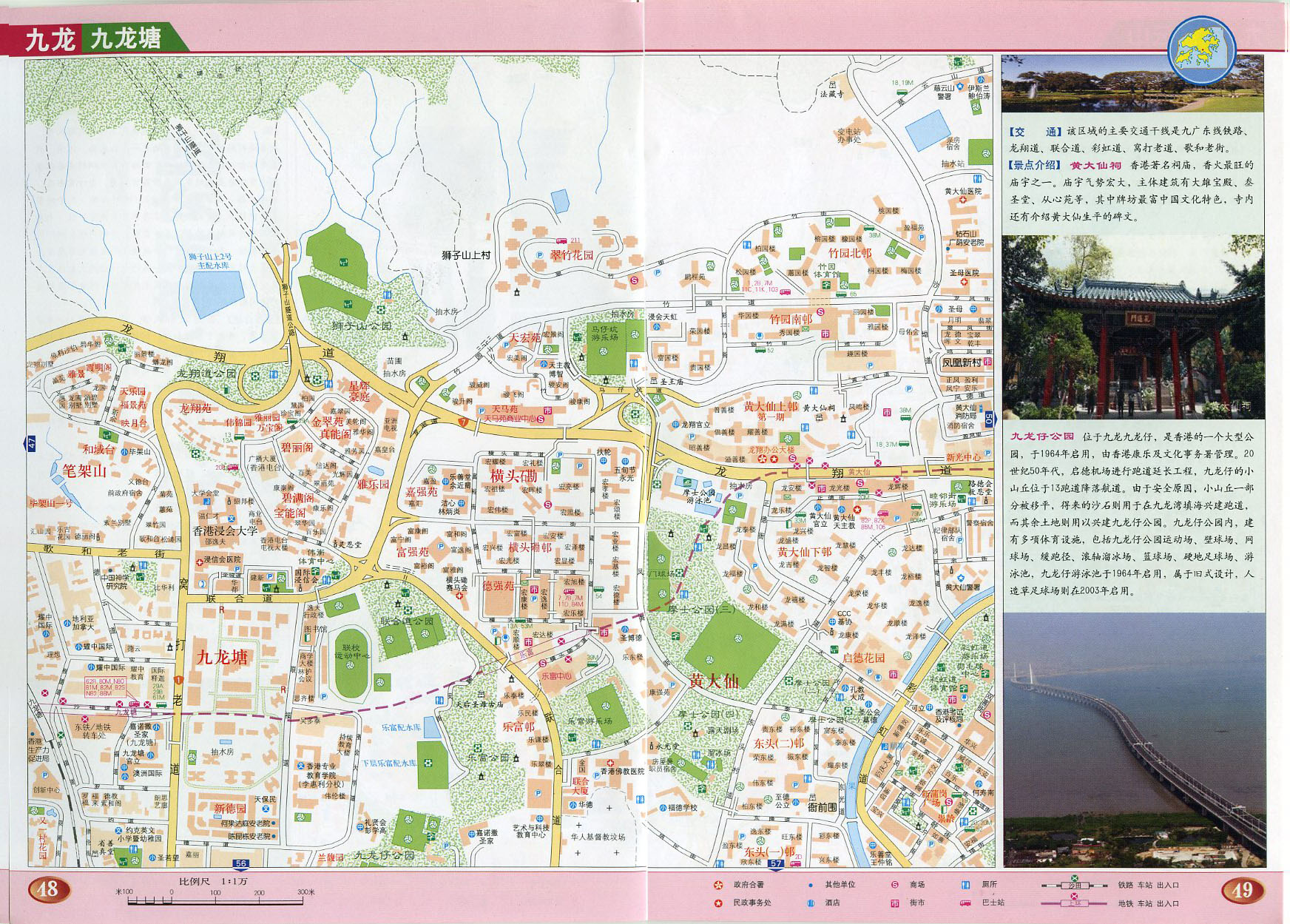The image size is (1290, 924).
Task: Click the 巴士站 bus station legend icon
Action: (x=965, y=903)
